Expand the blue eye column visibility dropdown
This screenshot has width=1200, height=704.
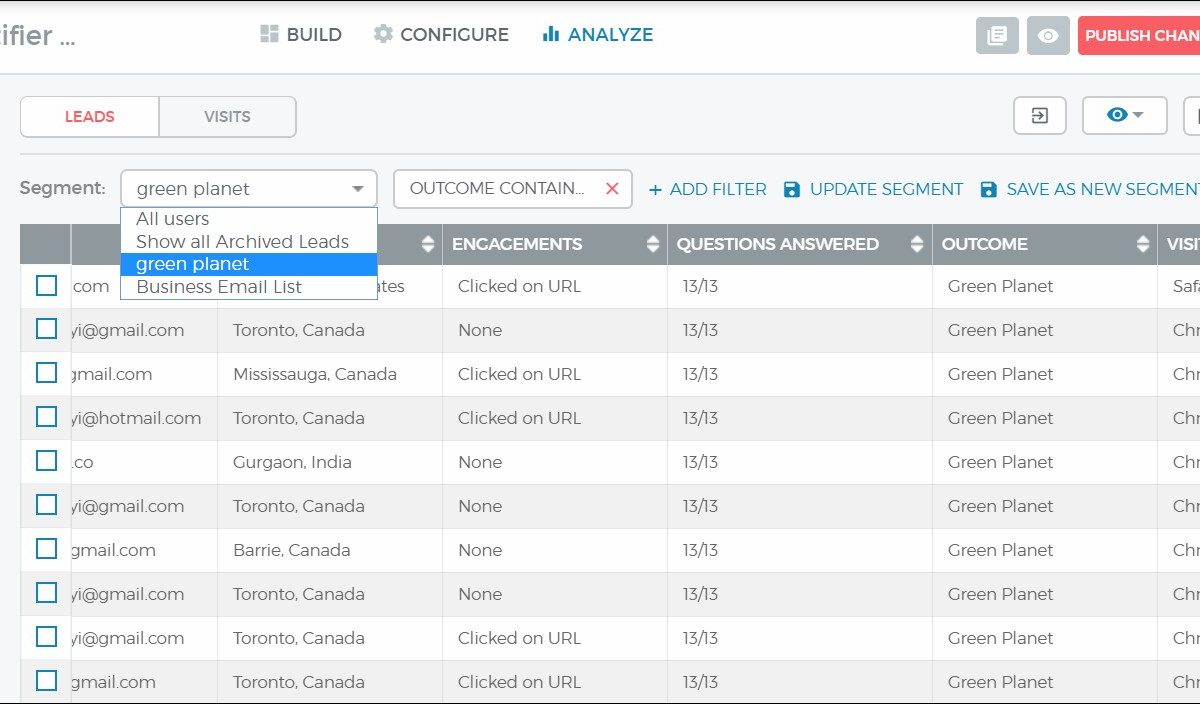coord(1124,116)
